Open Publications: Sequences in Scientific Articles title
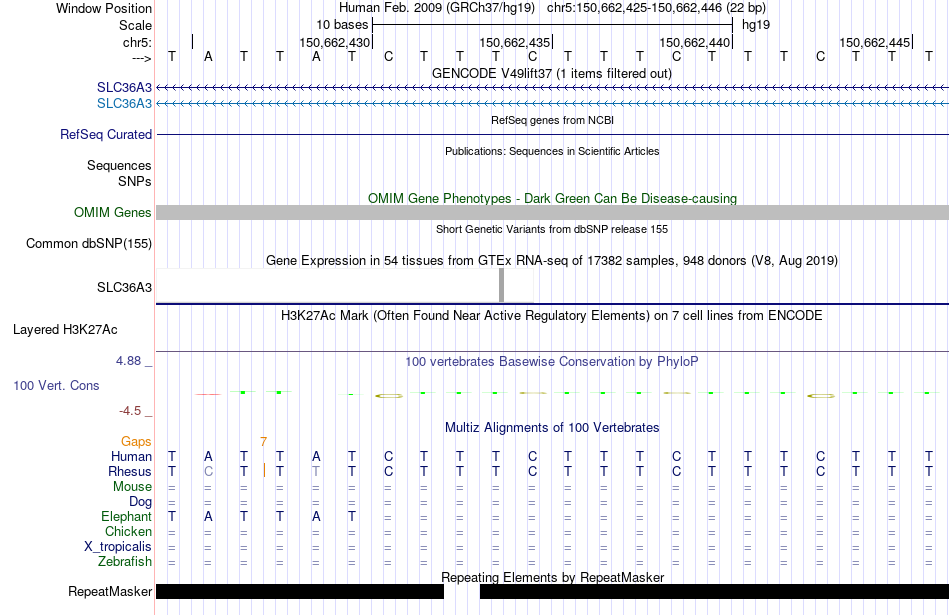Viewport: 950px width, 615px height. pyautogui.click(x=552, y=151)
